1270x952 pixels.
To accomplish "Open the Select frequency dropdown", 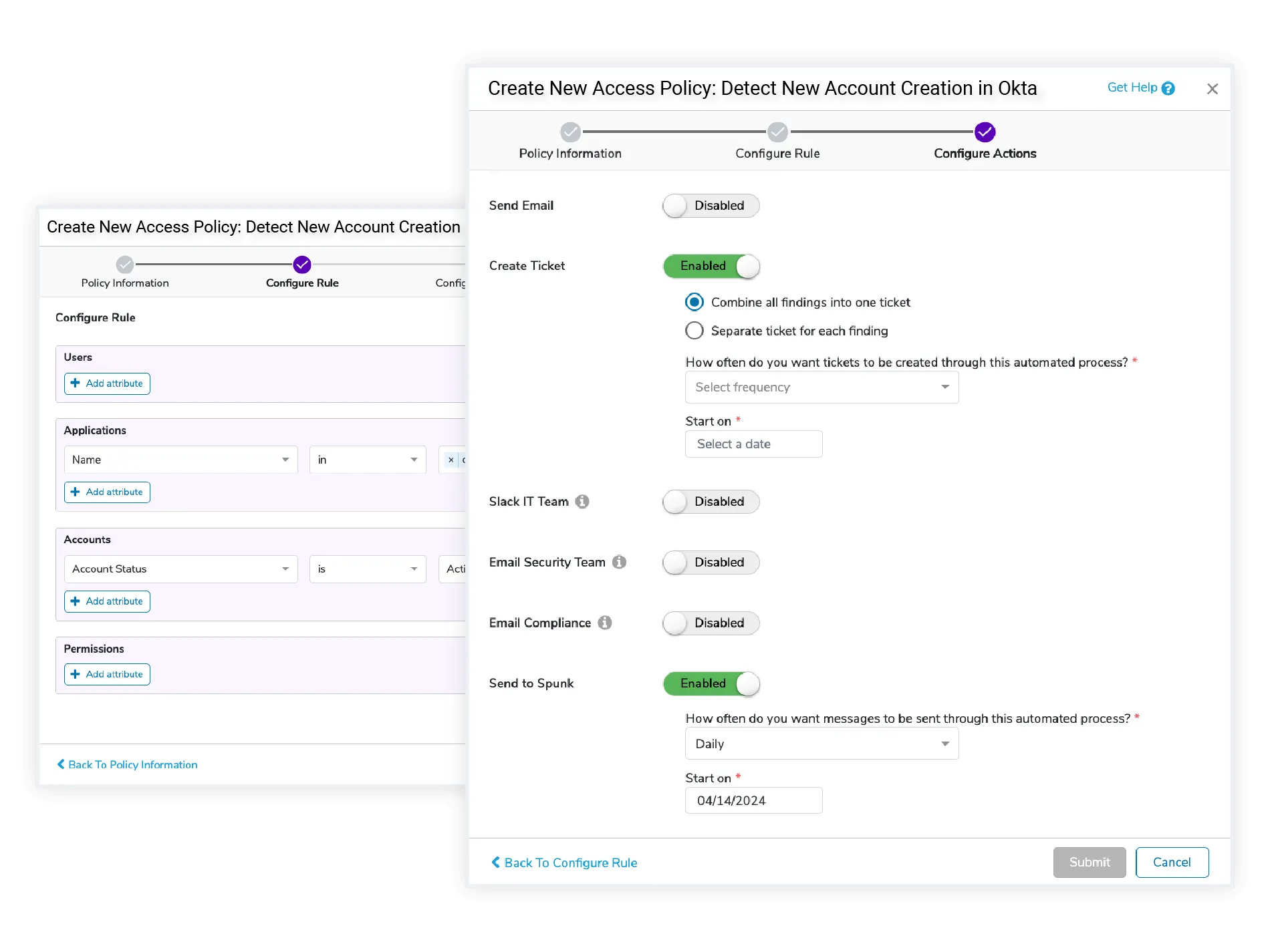I will (x=821, y=387).
